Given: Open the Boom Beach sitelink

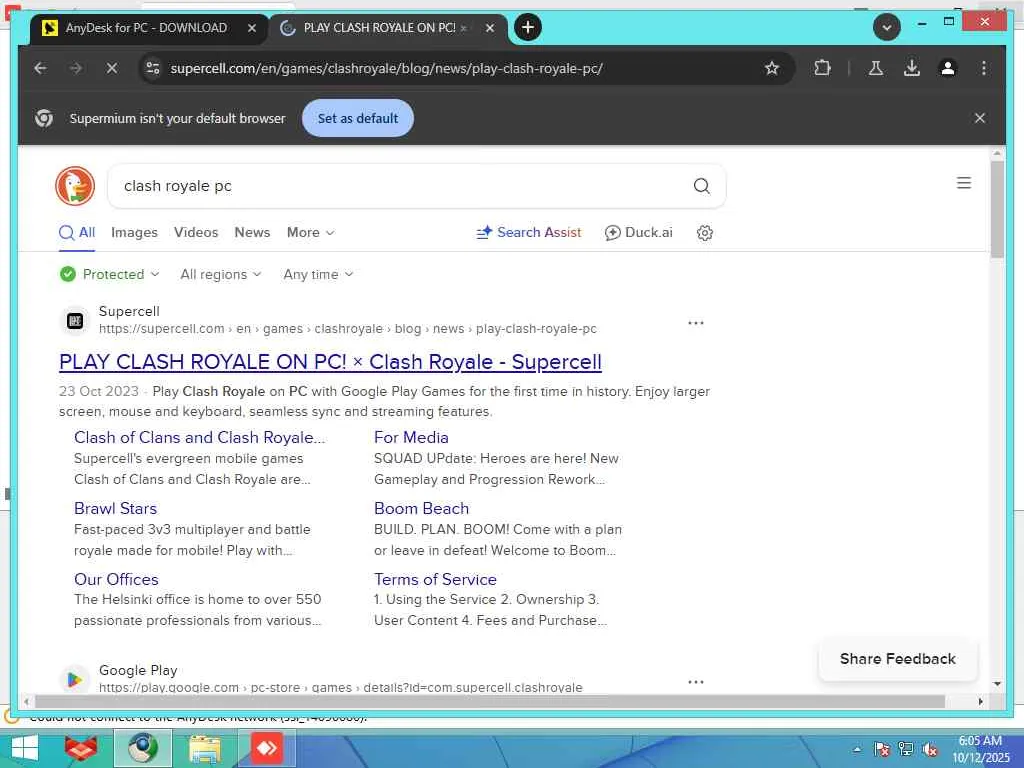Looking at the screenshot, I should (x=421, y=509).
